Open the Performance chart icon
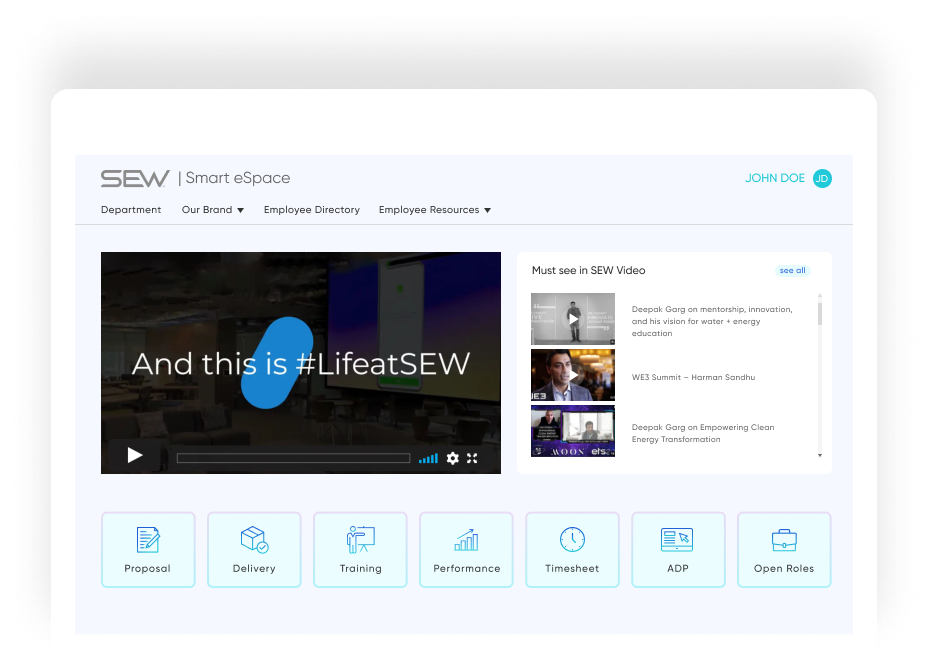Image resolution: width=928 pixels, height=670 pixels. pos(466,540)
